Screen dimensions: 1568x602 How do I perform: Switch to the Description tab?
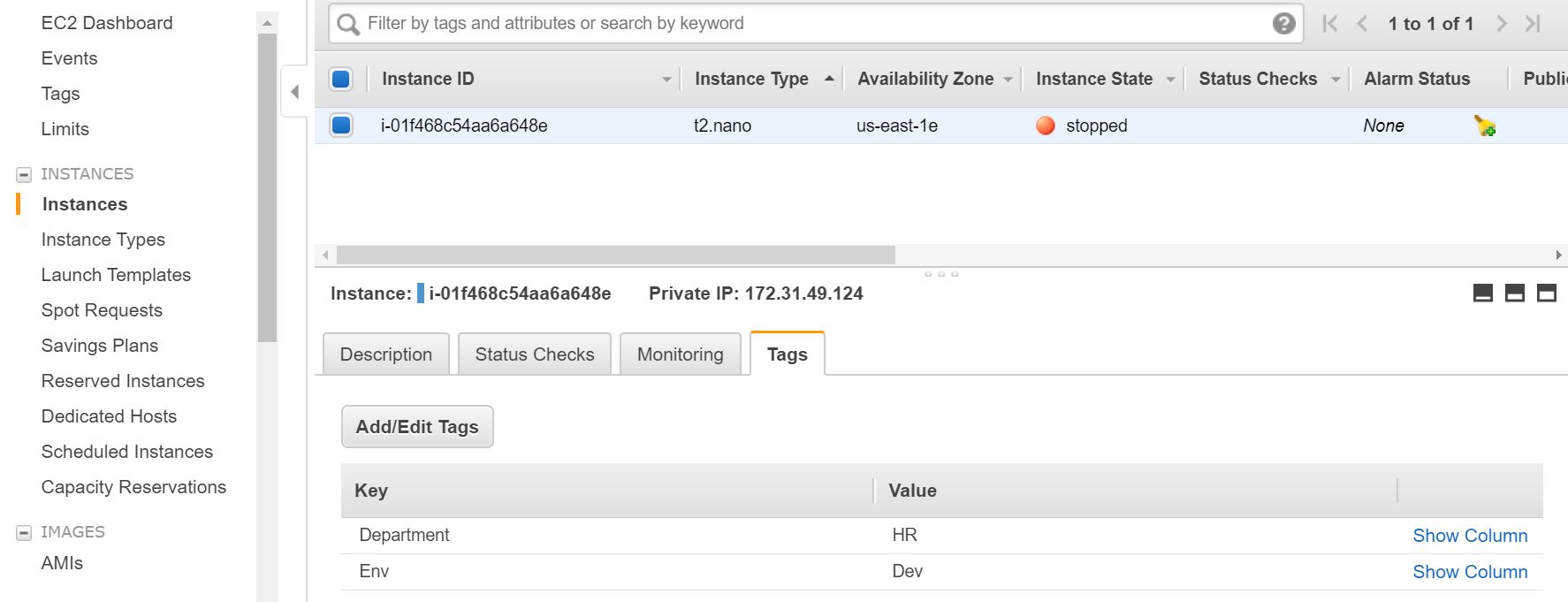[386, 354]
